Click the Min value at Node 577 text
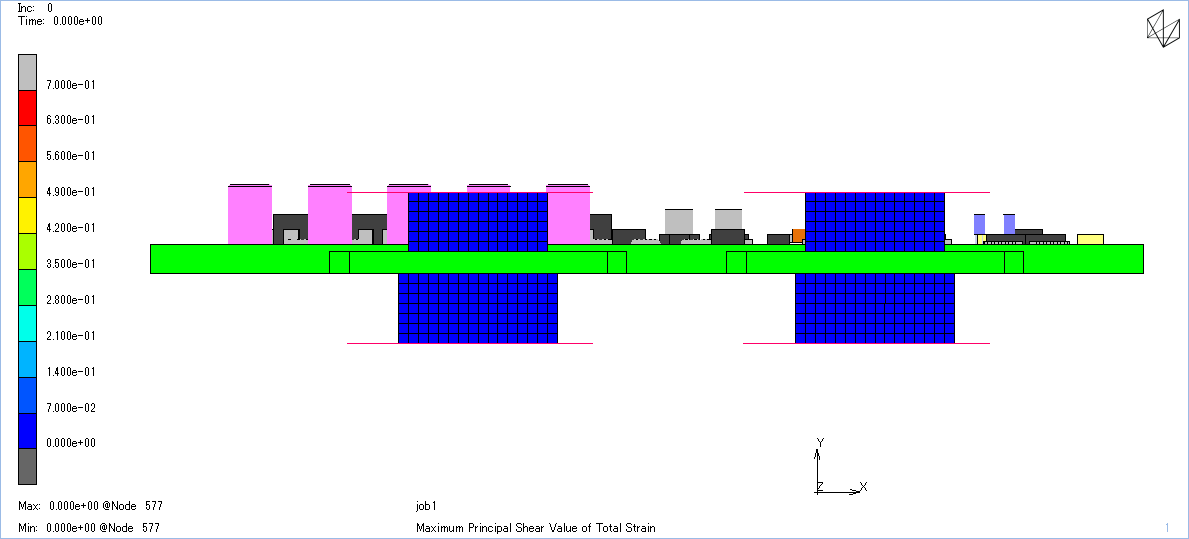Viewport: 1189px width, 539px height. (89, 527)
